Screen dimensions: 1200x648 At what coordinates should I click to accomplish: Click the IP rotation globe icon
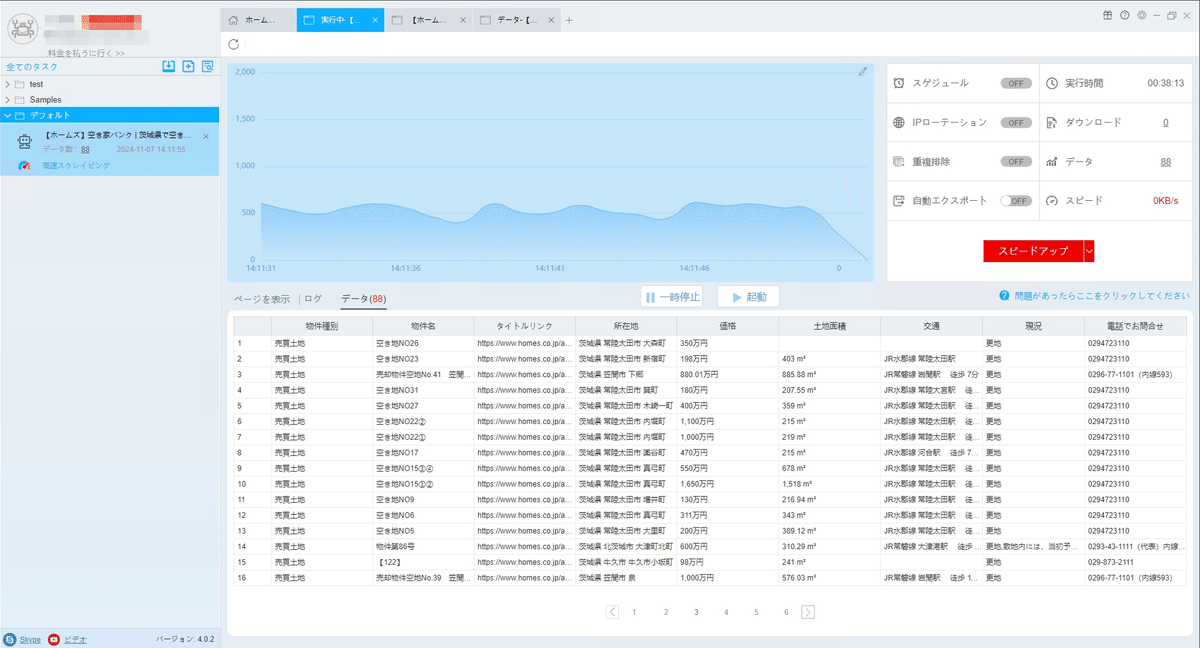tap(900, 122)
